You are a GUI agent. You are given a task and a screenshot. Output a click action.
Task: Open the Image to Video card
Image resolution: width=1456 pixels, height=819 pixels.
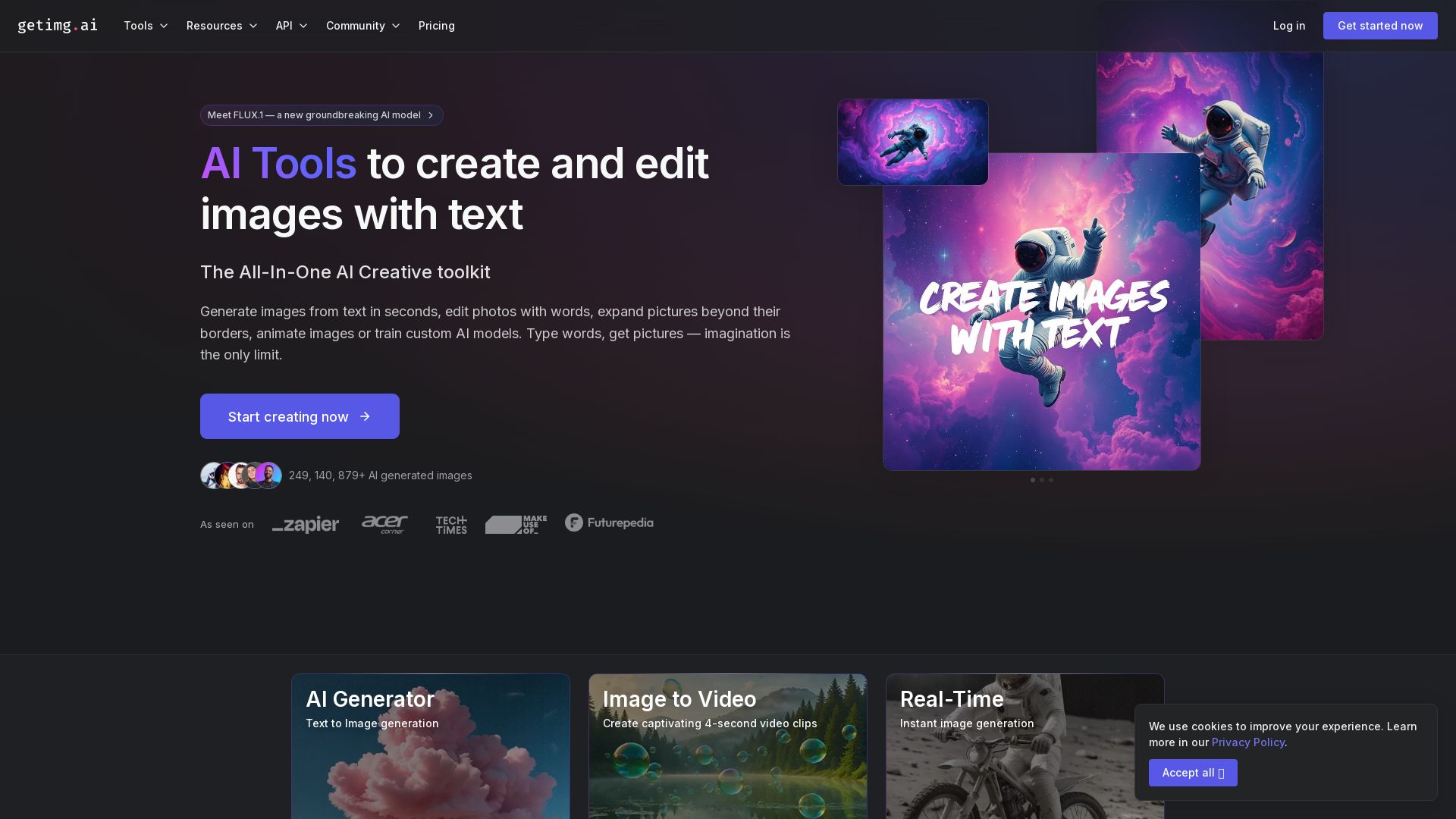(728, 747)
